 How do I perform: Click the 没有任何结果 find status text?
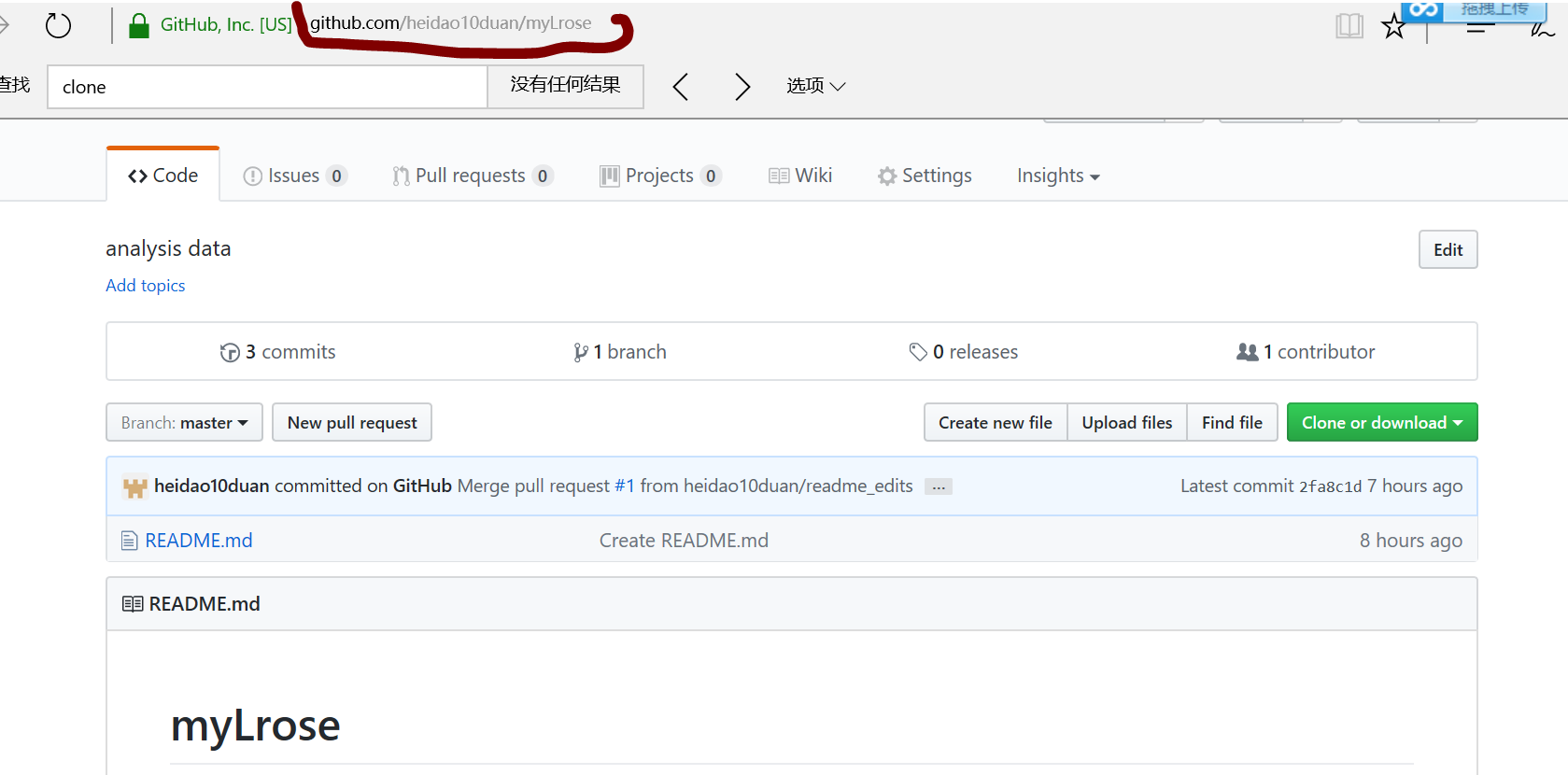coord(565,85)
